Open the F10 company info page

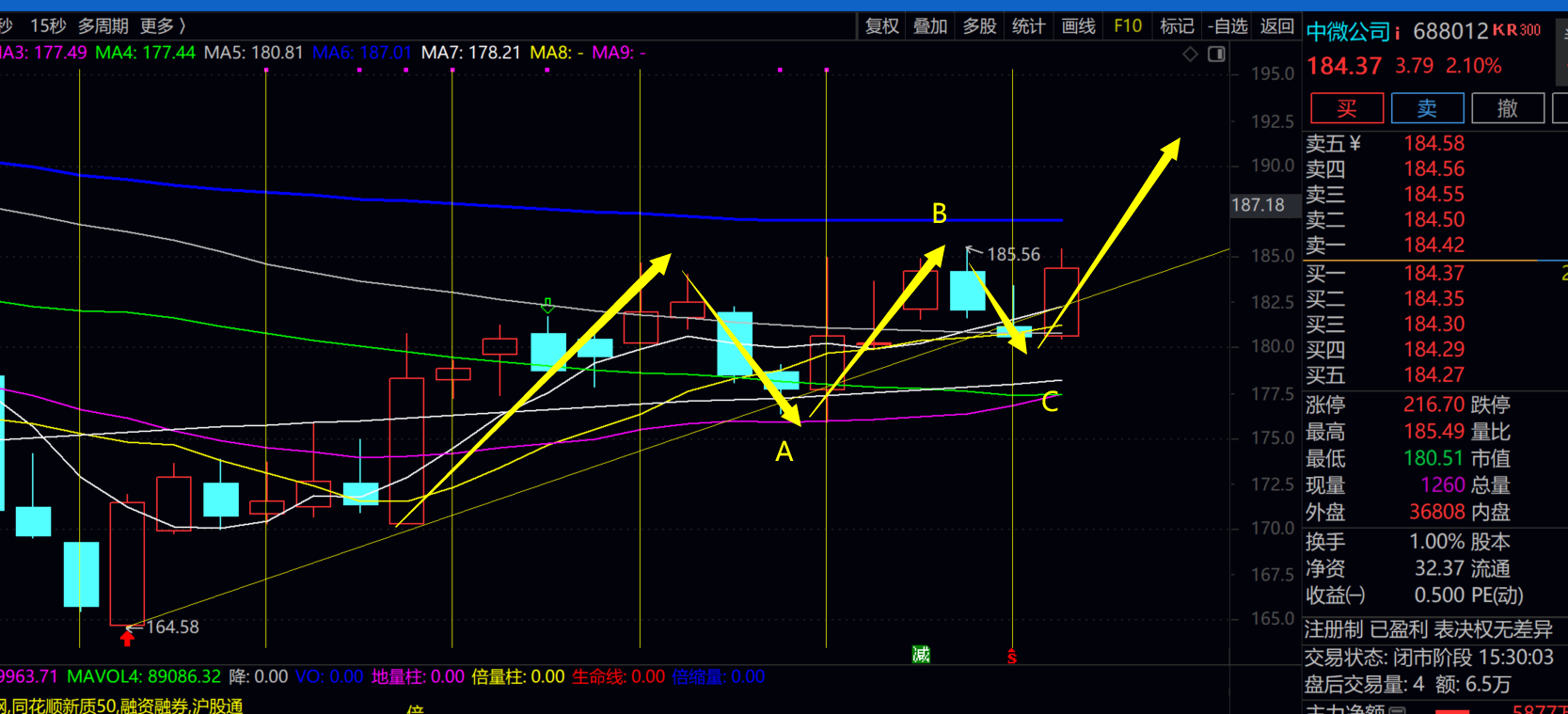point(1127,25)
